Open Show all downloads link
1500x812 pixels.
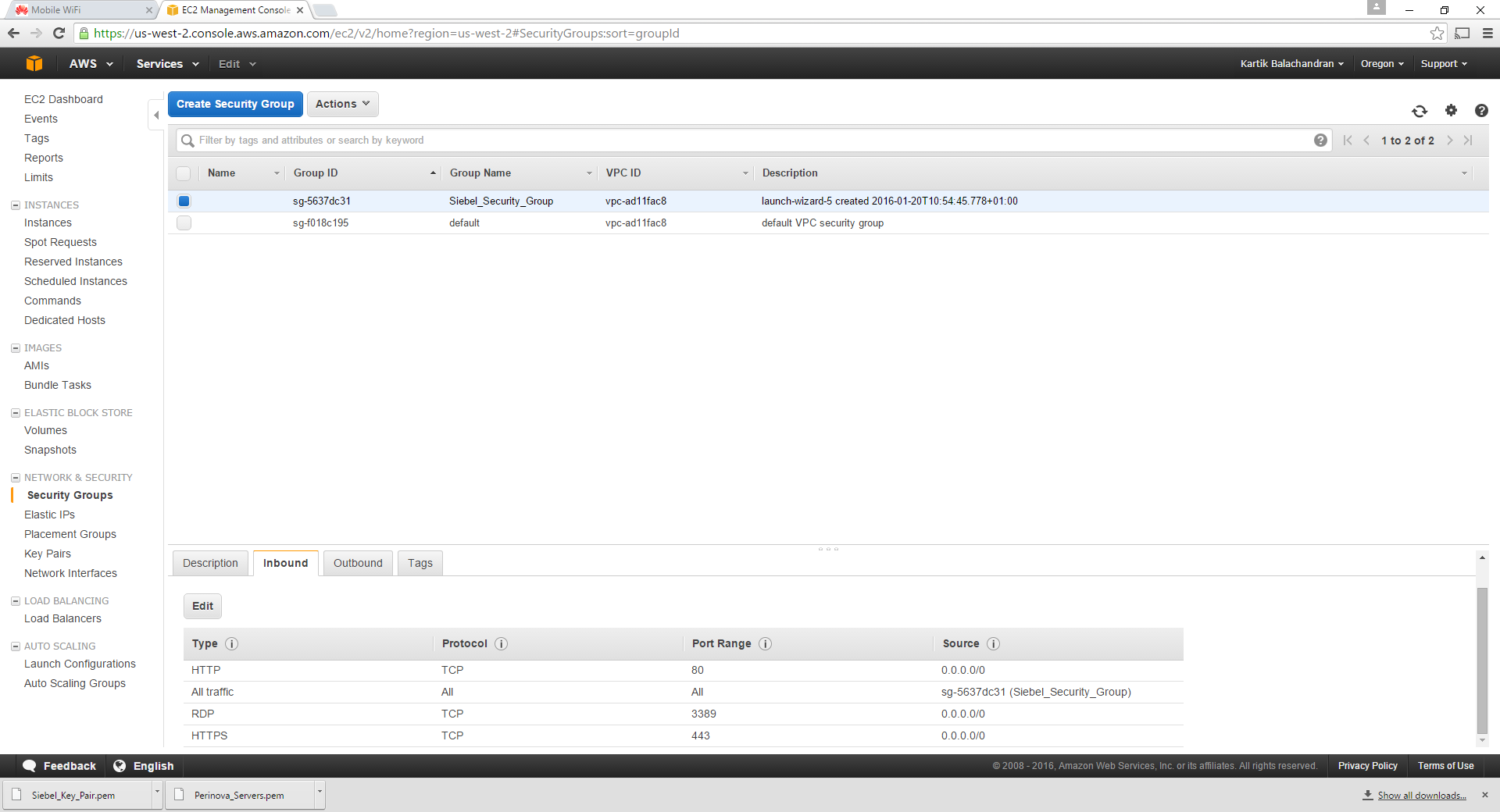(1421, 796)
